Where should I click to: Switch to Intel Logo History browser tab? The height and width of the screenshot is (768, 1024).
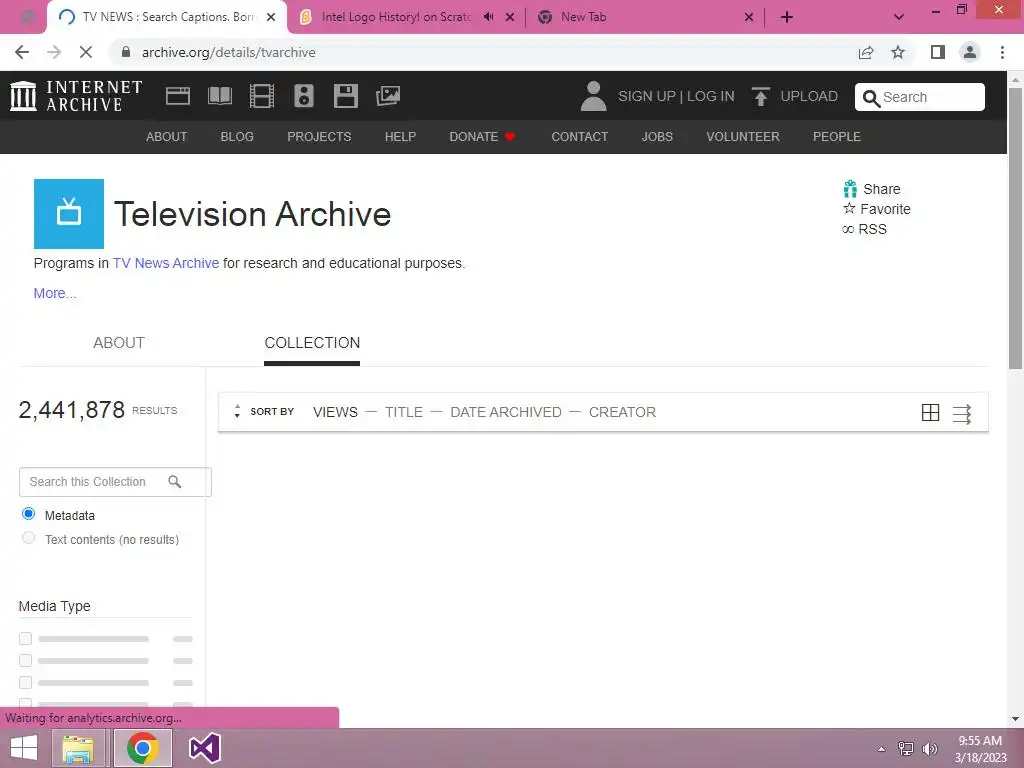click(x=395, y=17)
